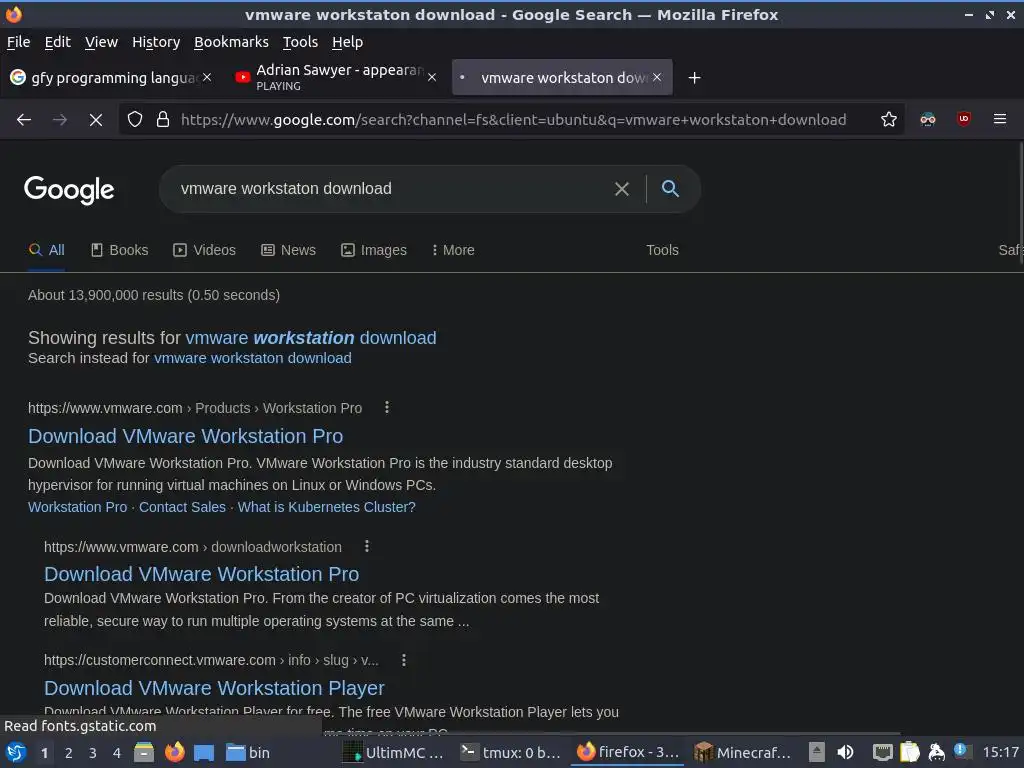Image resolution: width=1024 pixels, height=768 pixels.
Task: Open the Workstation Pro sitelink
Action: pyautogui.click(x=78, y=507)
